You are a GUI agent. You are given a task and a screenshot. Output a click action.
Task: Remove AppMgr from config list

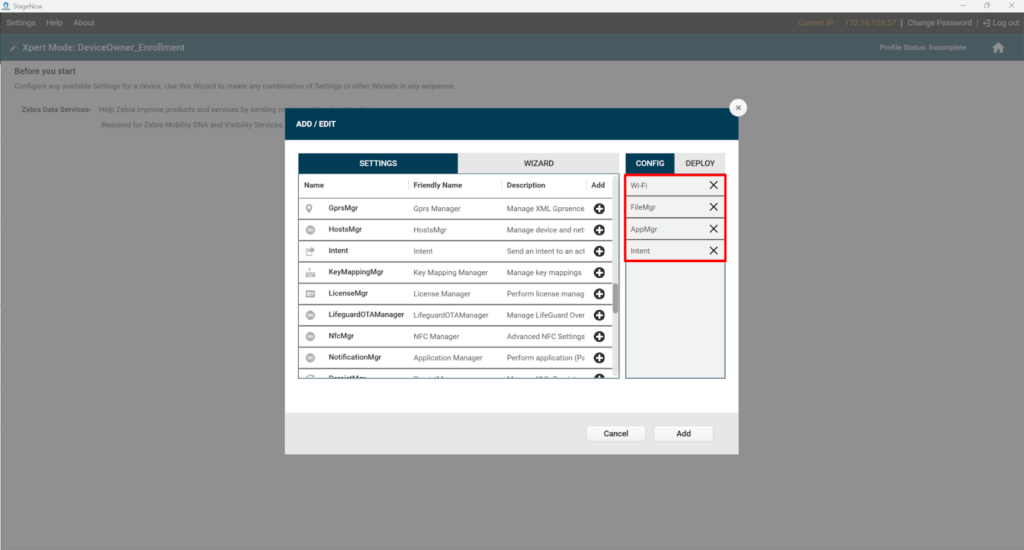click(713, 229)
